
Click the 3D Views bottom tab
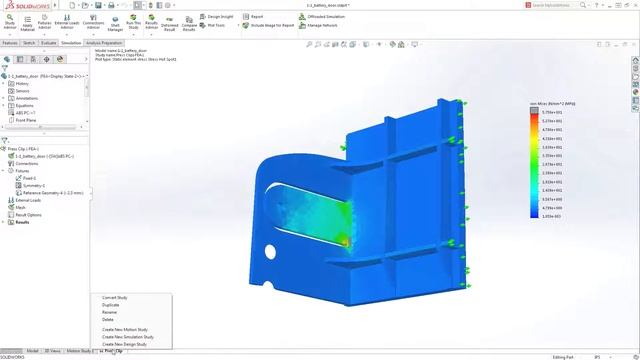52,351
